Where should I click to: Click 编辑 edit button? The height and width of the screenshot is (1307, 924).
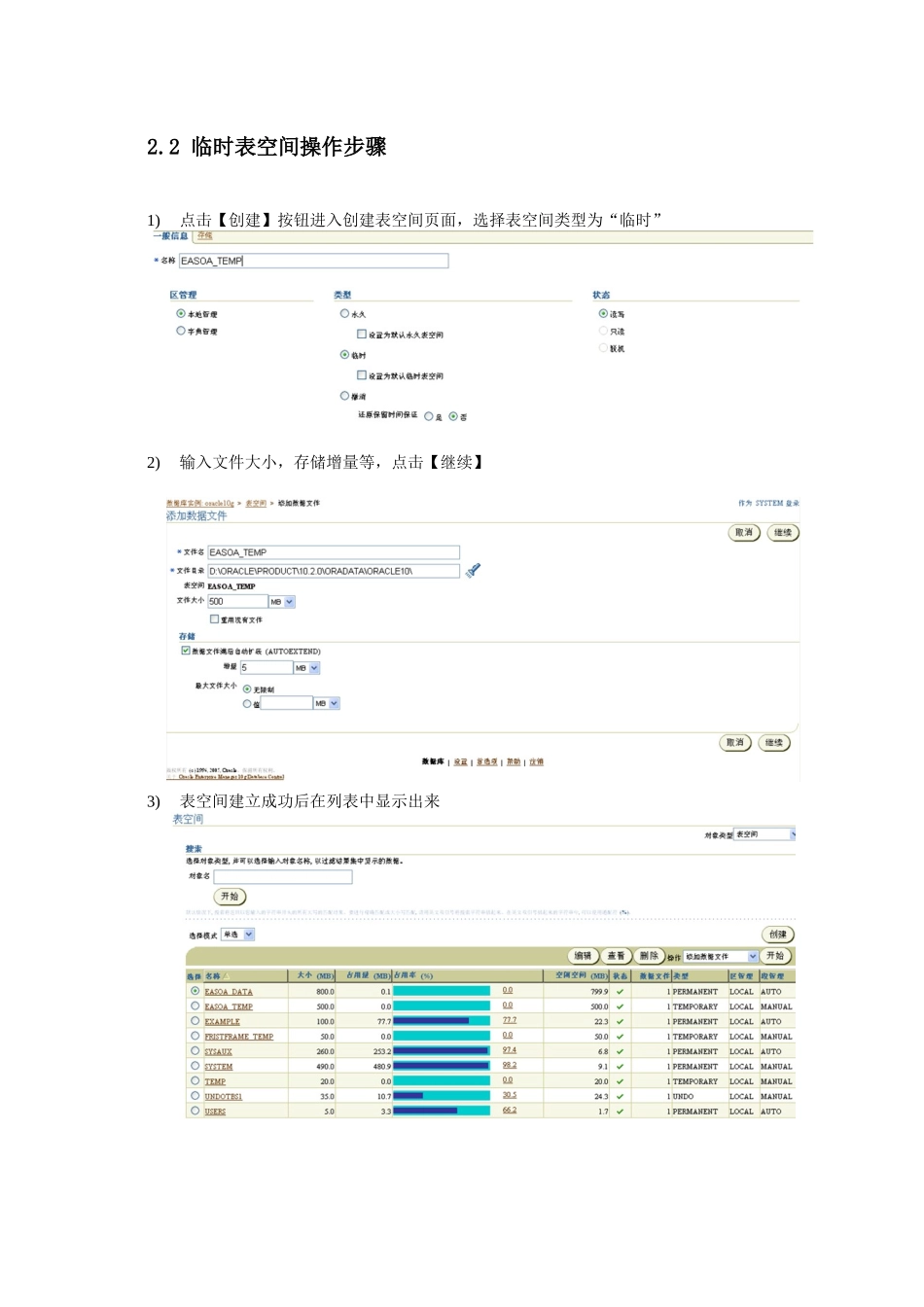point(583,957)
